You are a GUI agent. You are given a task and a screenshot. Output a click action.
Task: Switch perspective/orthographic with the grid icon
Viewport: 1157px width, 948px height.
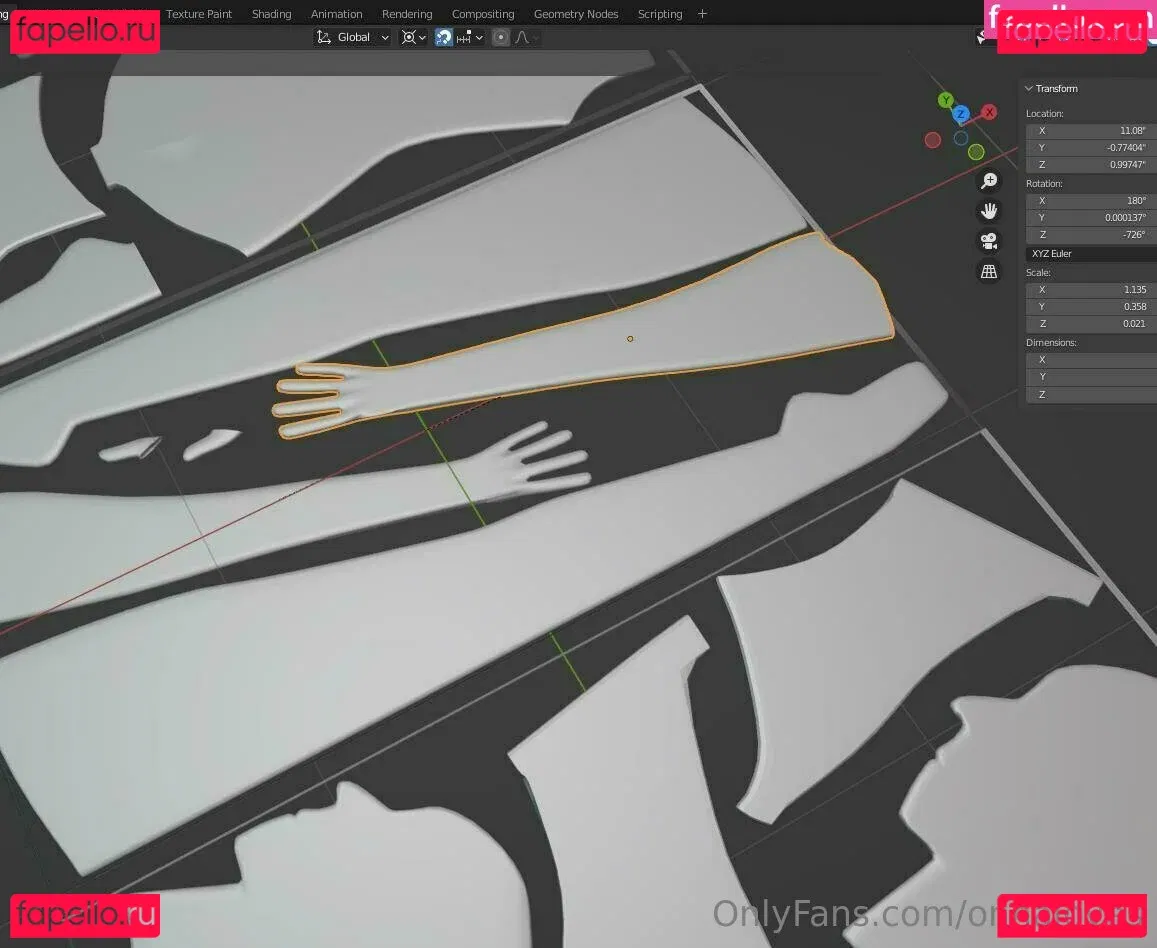click(988, 271)
